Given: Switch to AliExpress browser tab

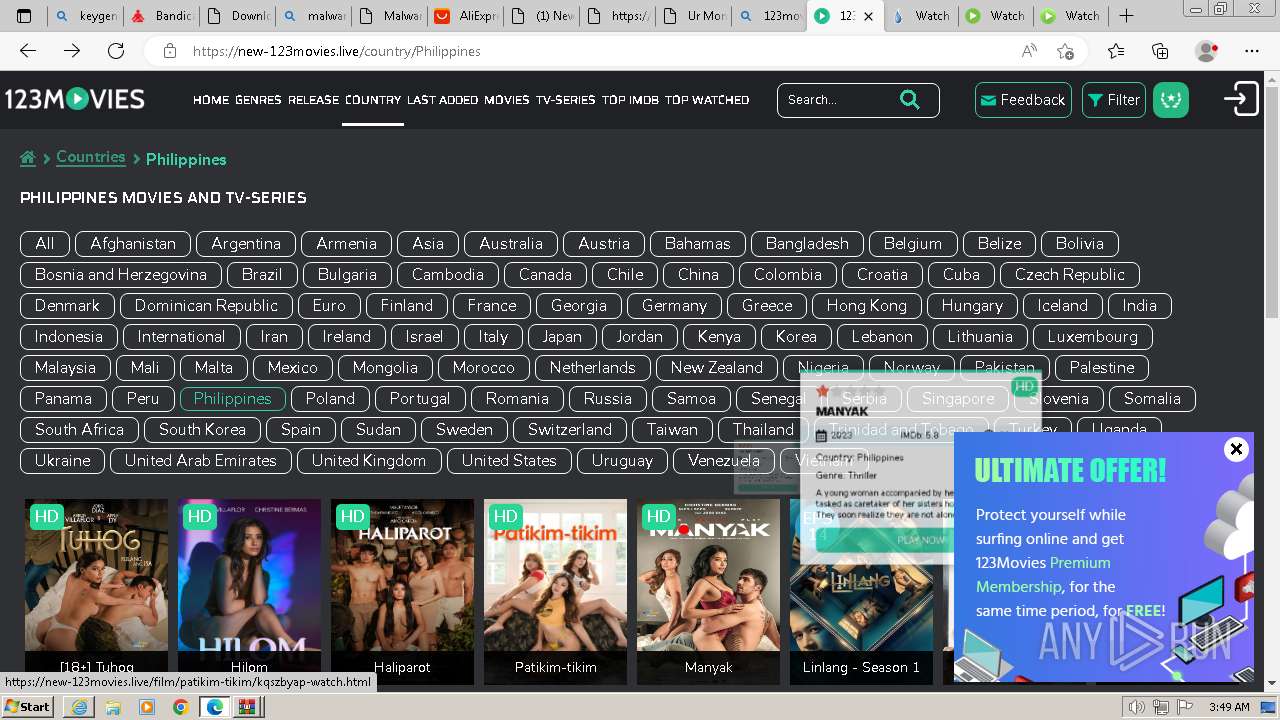Looking at the screenshot, I should point(467,15).
